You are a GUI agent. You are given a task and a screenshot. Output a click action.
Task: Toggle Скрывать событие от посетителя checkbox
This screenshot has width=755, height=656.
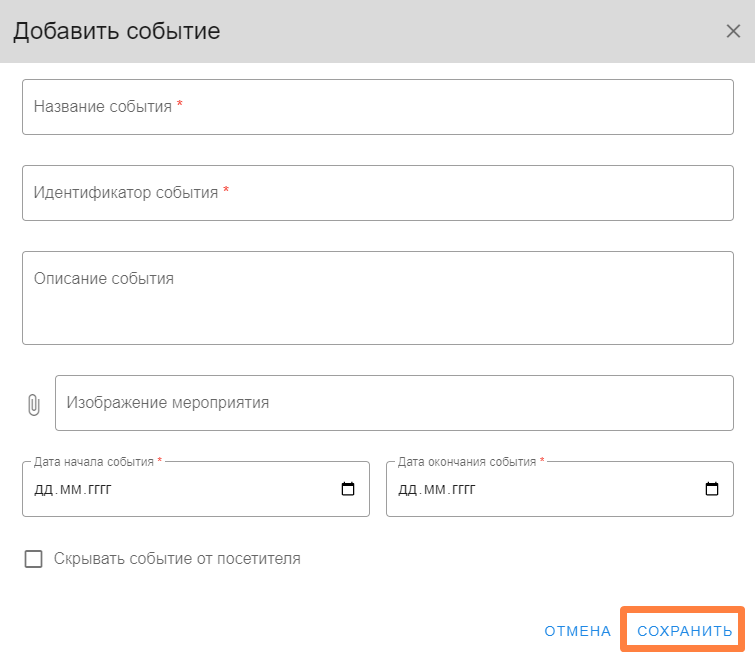click(x=34, y=559)
